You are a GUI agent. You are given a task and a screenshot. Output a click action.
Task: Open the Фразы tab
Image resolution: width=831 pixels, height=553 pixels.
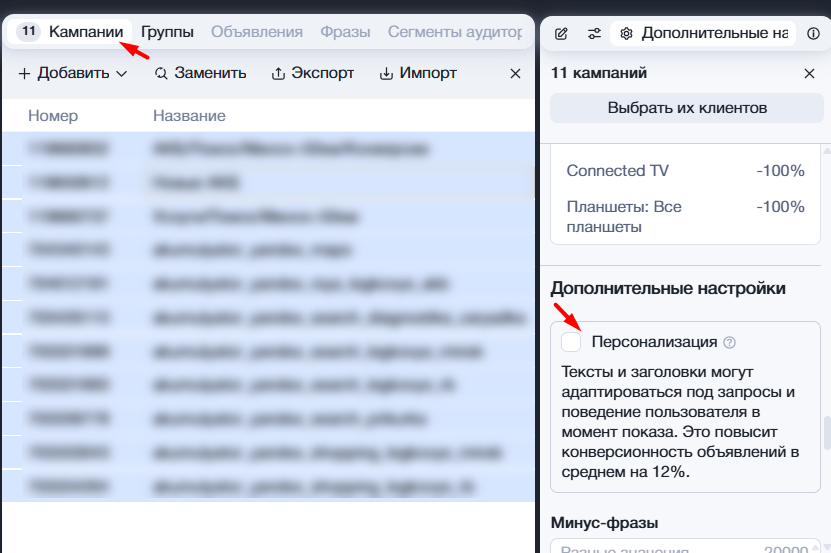(x=345, y=32)
